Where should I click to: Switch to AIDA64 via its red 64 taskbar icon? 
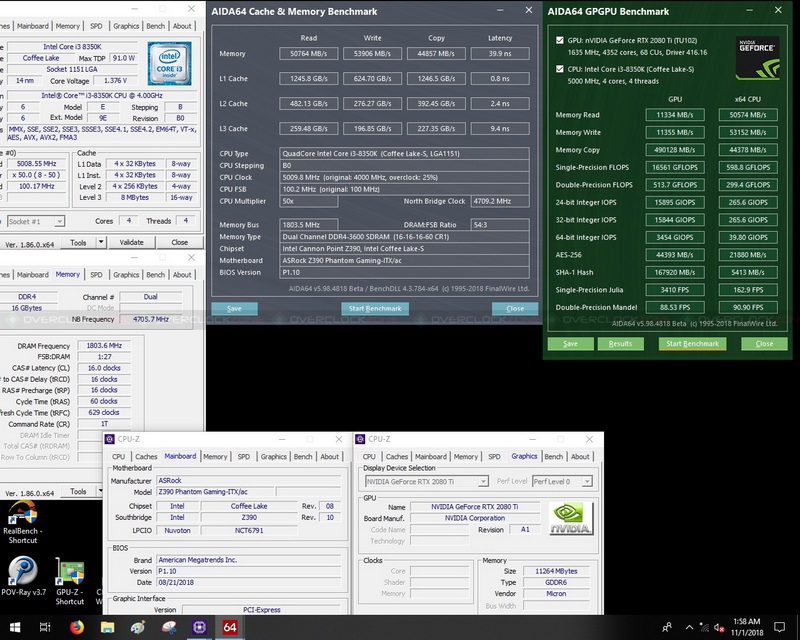(230, 627)
